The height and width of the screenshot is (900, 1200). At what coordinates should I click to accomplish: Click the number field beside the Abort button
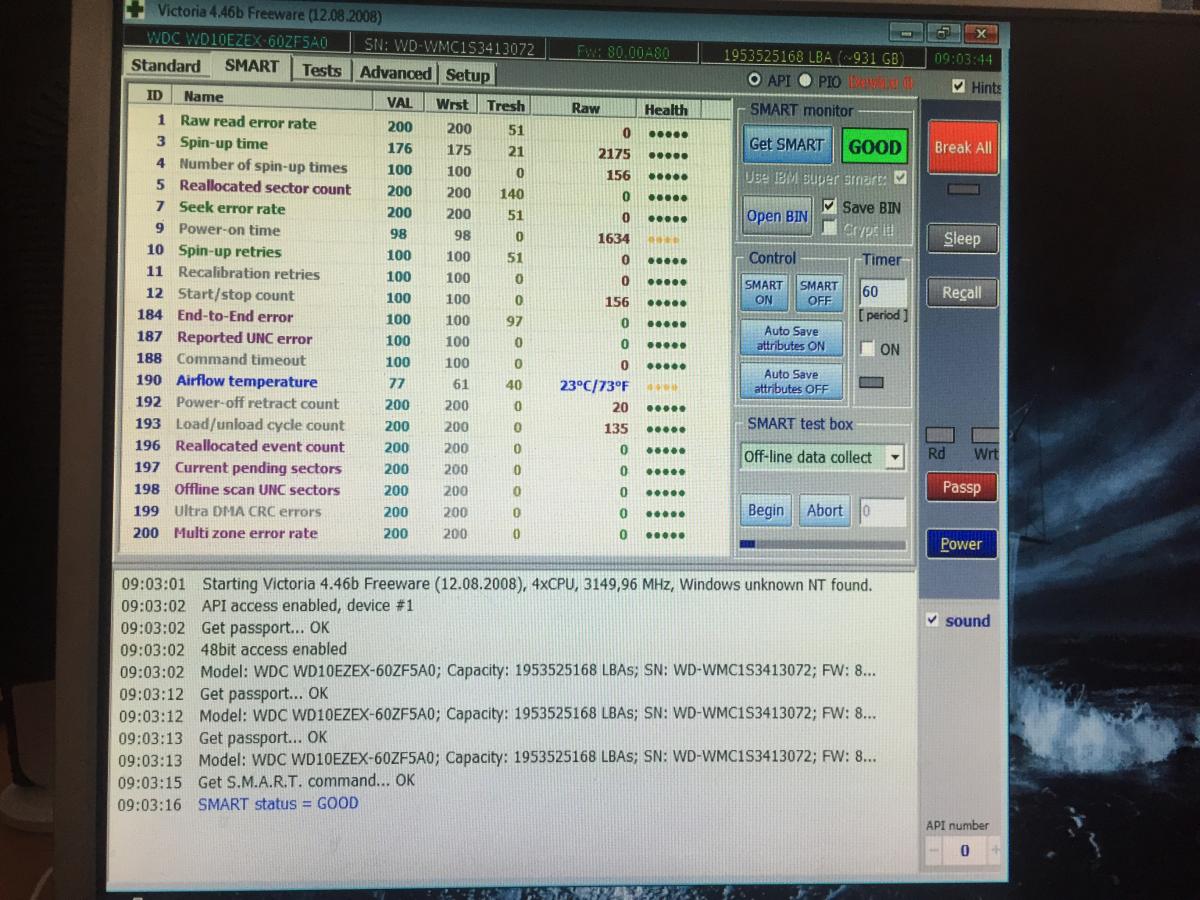[x=882, y=512]
